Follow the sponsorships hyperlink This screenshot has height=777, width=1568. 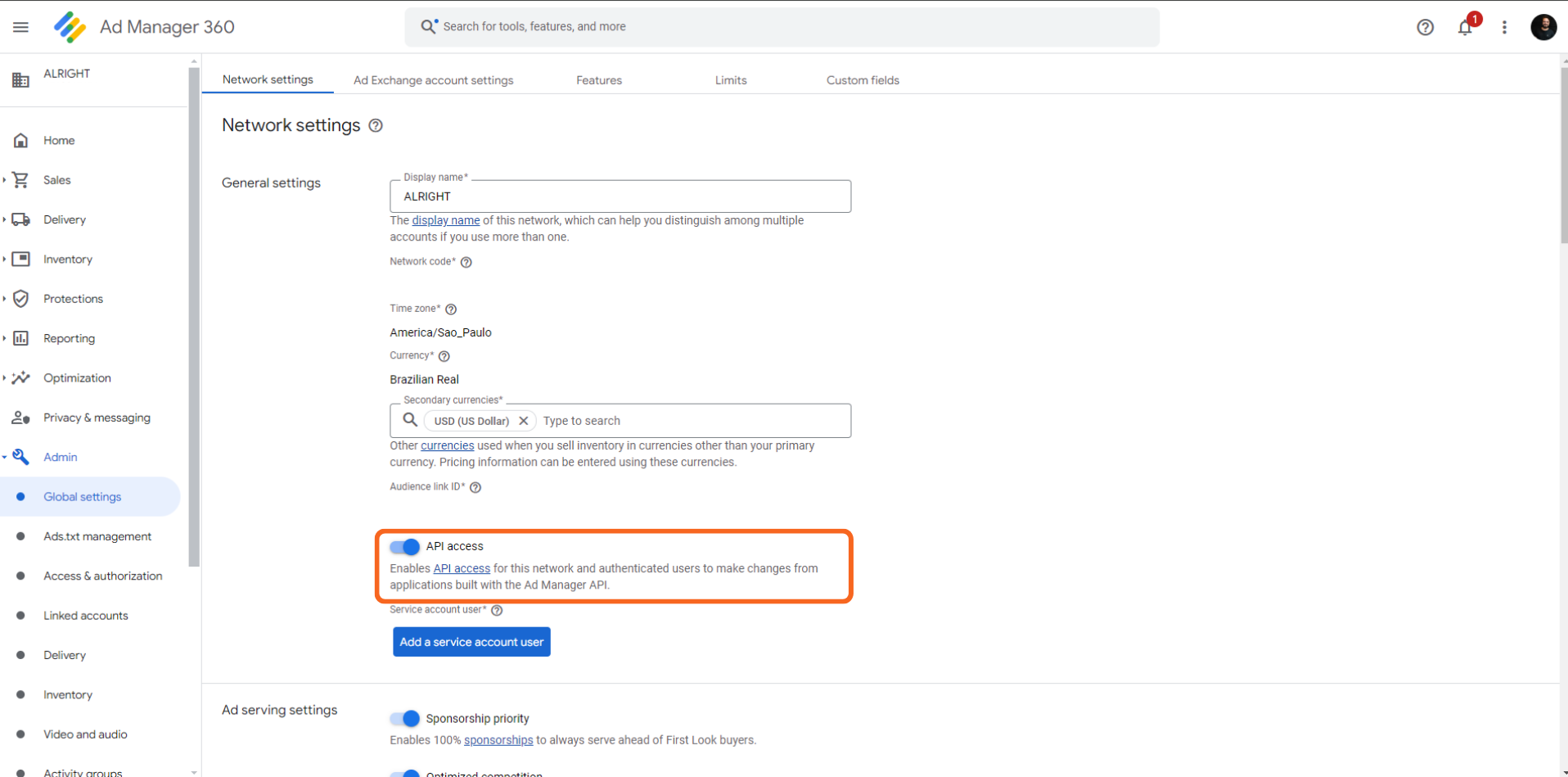(x=498, y=740)
